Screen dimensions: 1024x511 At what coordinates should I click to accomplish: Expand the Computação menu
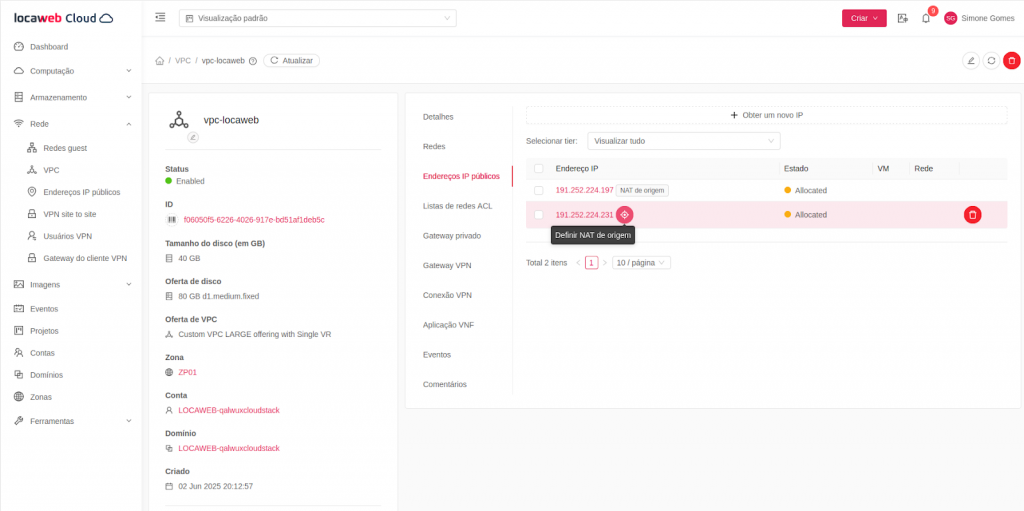(72, 71)
